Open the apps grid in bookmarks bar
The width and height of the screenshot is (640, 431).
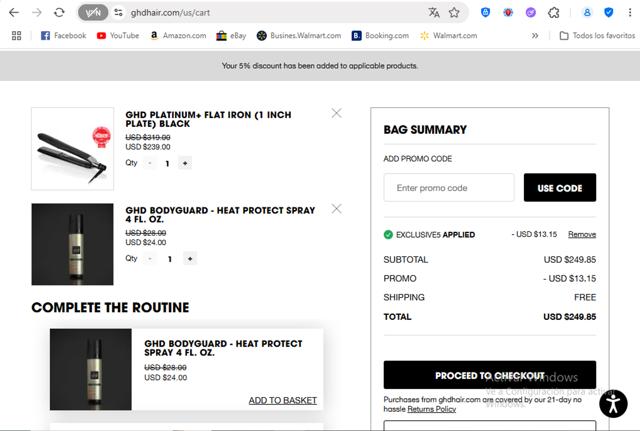point(16,36)
